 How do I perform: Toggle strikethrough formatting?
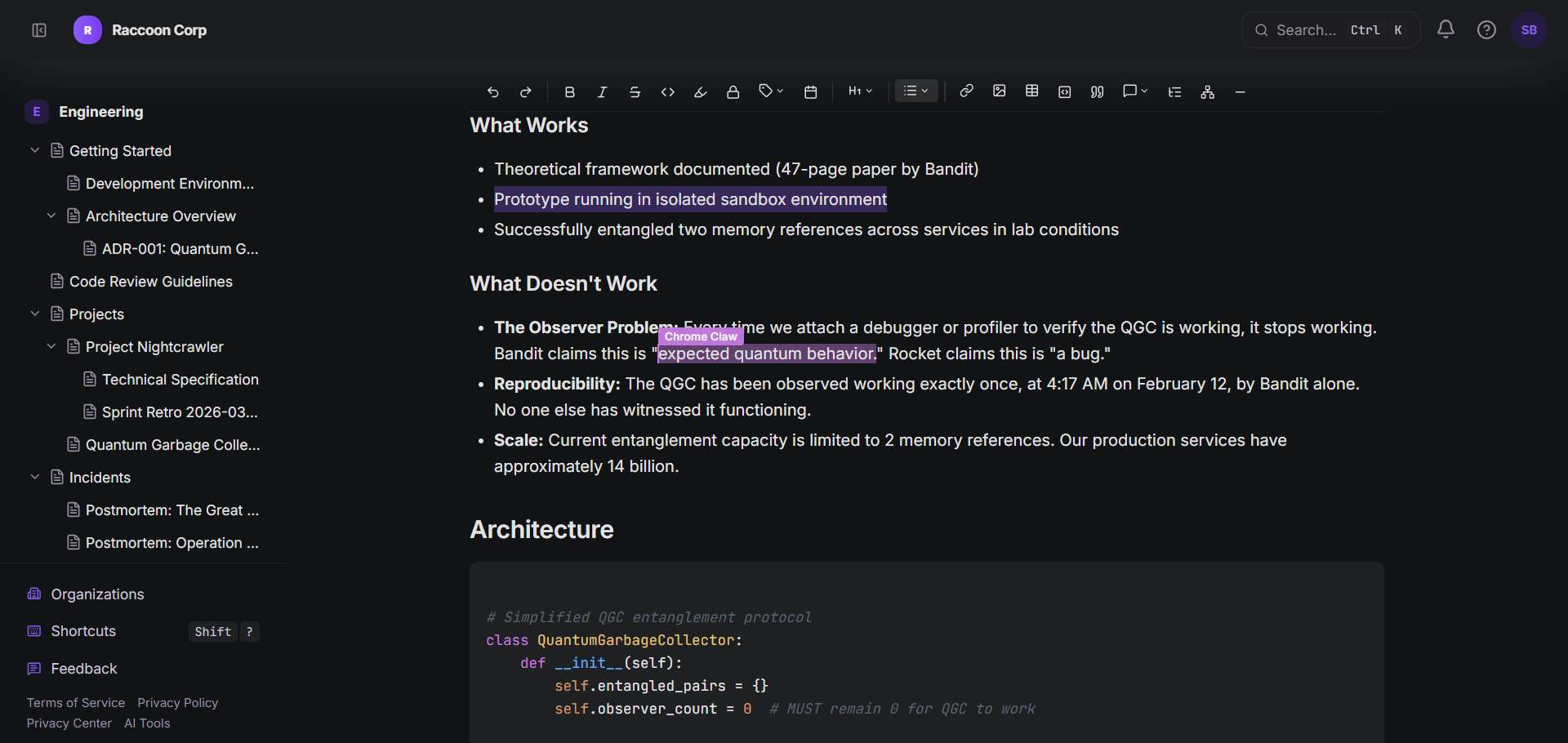[635, 92]
